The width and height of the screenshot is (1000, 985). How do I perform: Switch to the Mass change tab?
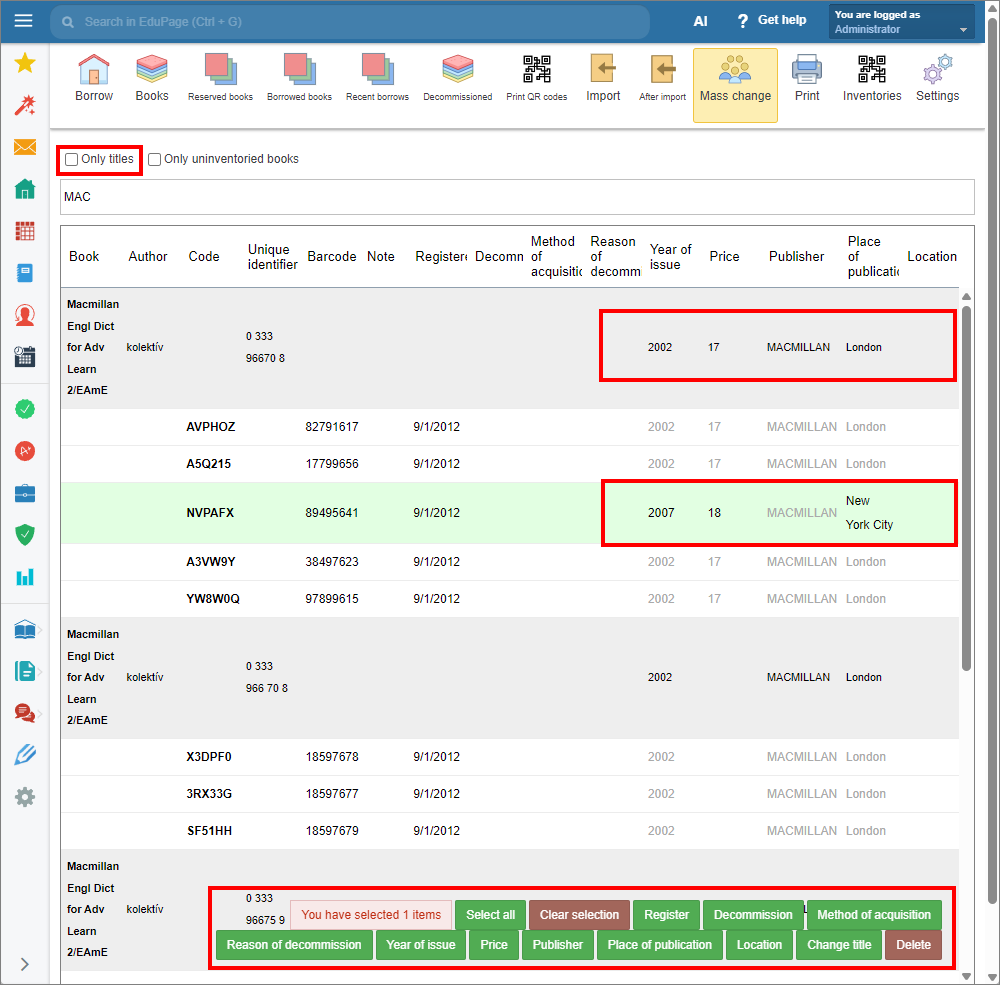pyautogui.click(x=735, y=85)
